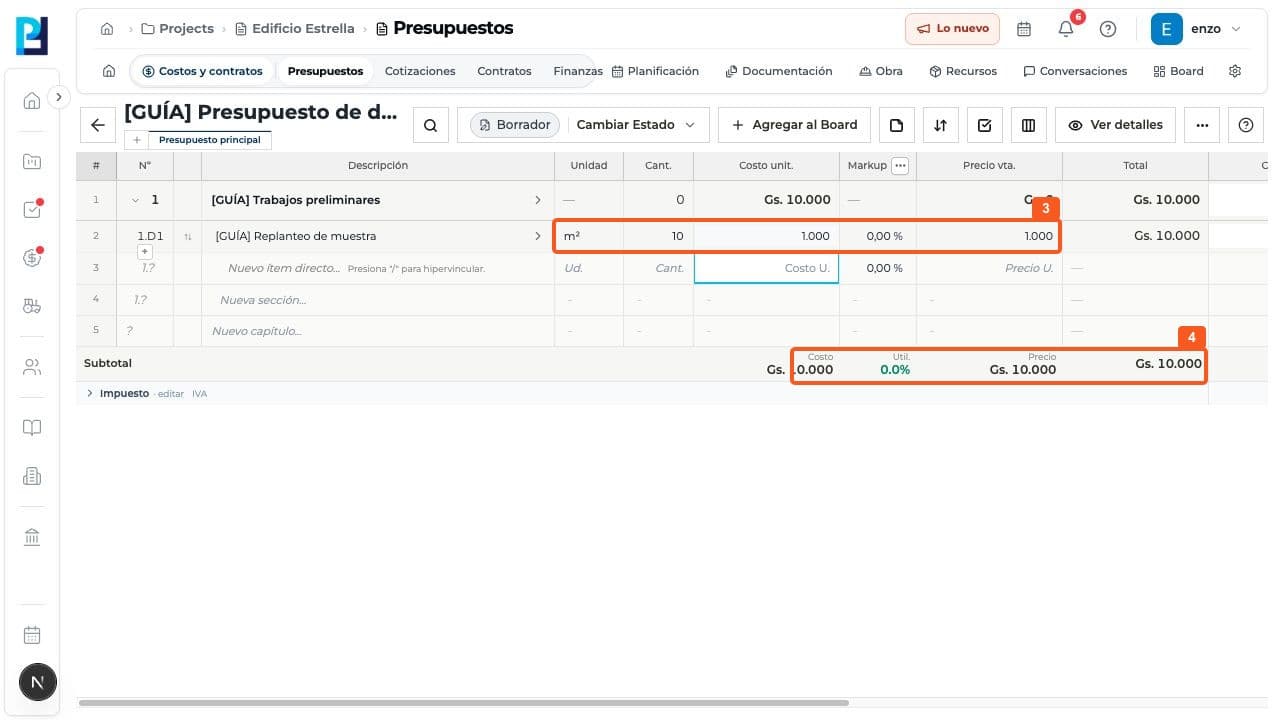This screenshot has width=1280, height=720.
Task: Open the people sidebar icon
Action: pos(32,367)
